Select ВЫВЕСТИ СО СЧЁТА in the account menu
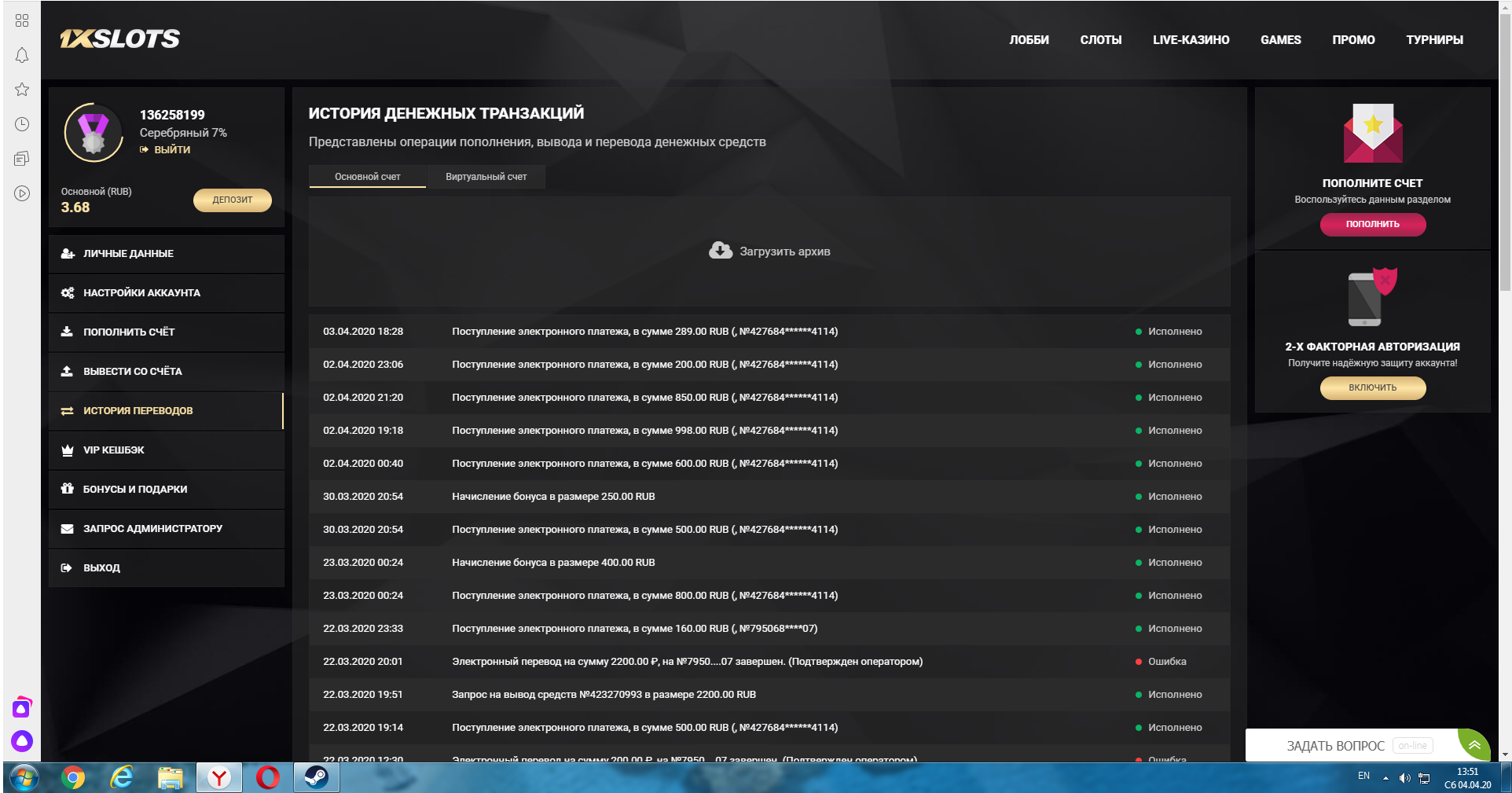 pyautogui.click(x=167, y=372)
